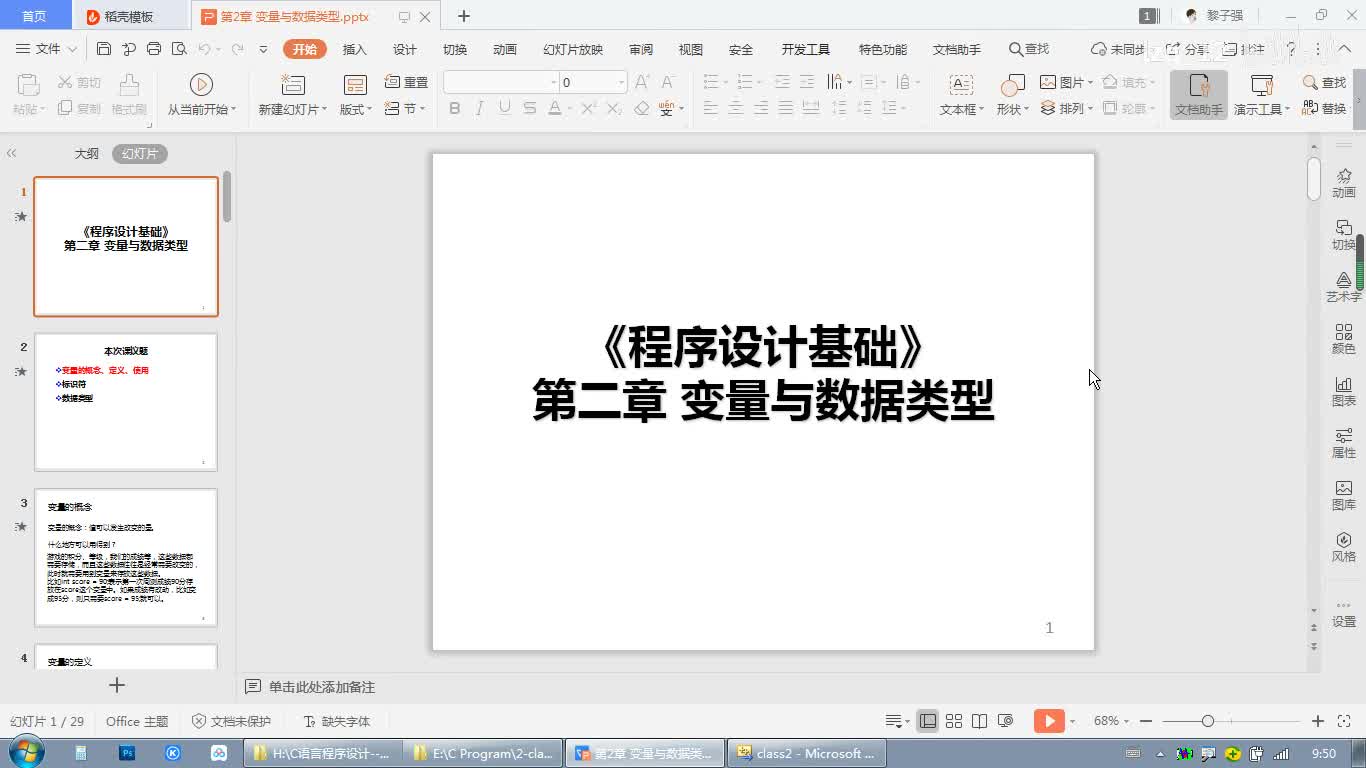This screenshot has height=768, width=1366.
Task: Open the 68% zoom level dropdown
Action: [x=1111, y=721]
